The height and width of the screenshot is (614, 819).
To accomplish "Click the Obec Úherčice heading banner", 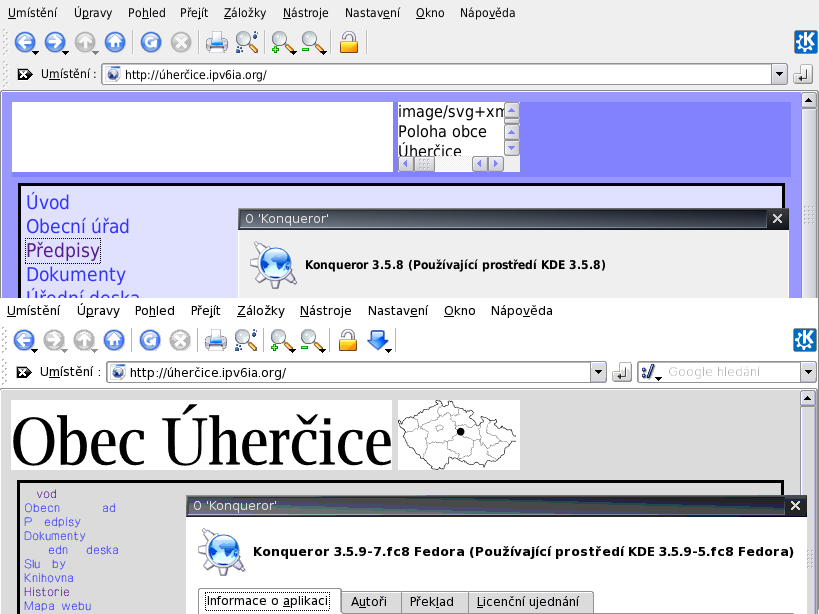I will coord(202,435).
